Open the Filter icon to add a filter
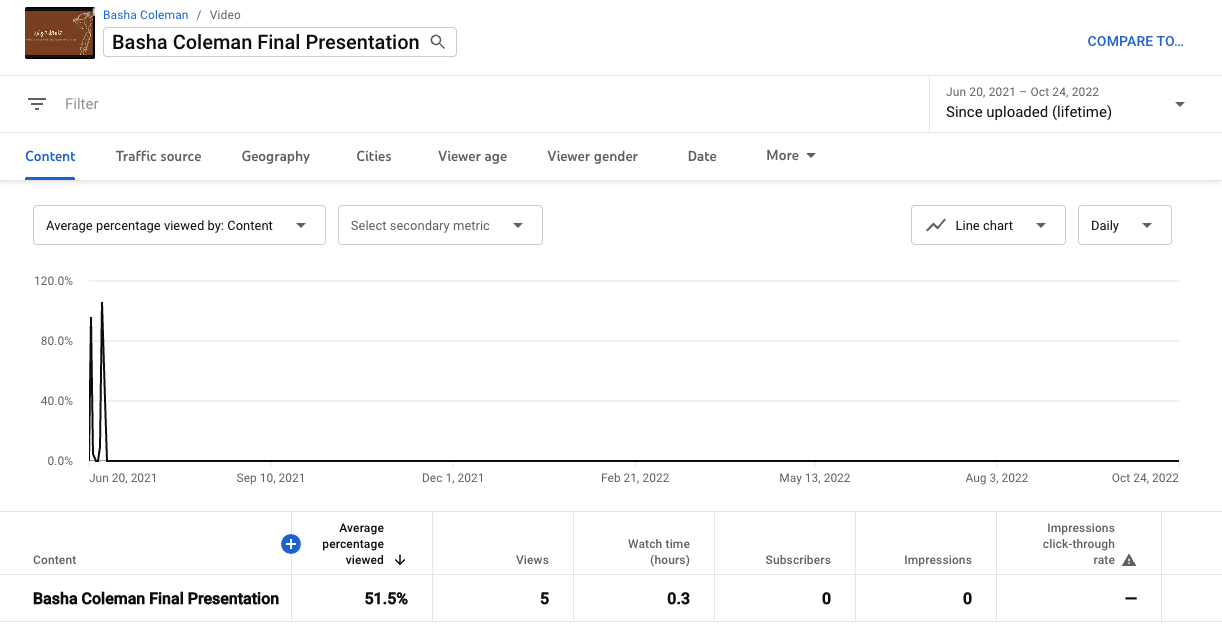 37,103
